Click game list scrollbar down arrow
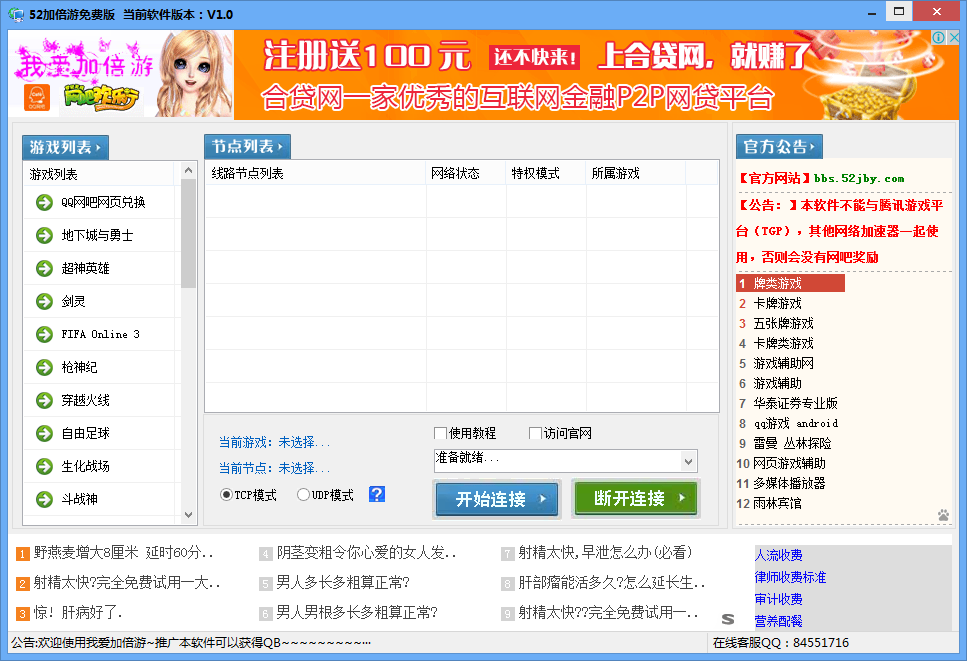This screenshot has width=967, height=661. pos(189,515)
